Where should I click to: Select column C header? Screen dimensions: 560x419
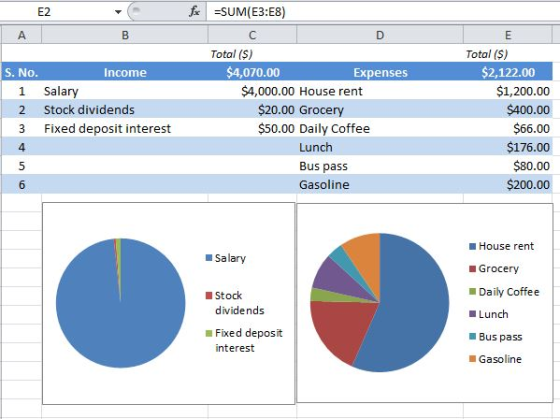pyautogui.click(x=252, y=35)
